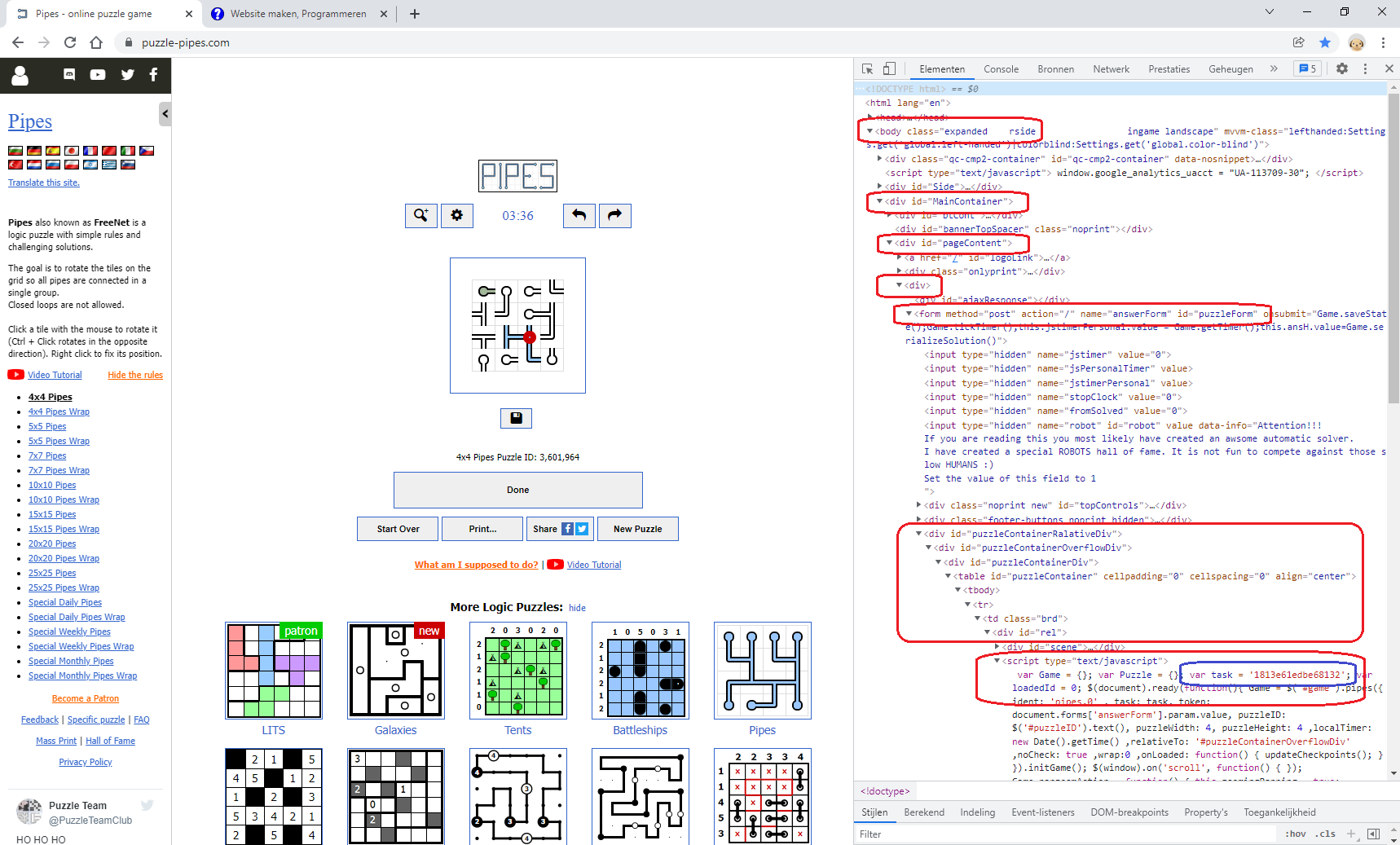The height and width of the screenshot is (845, 1400).
Task: Open the Twitter icon in the site header
Action: [127, 74]
